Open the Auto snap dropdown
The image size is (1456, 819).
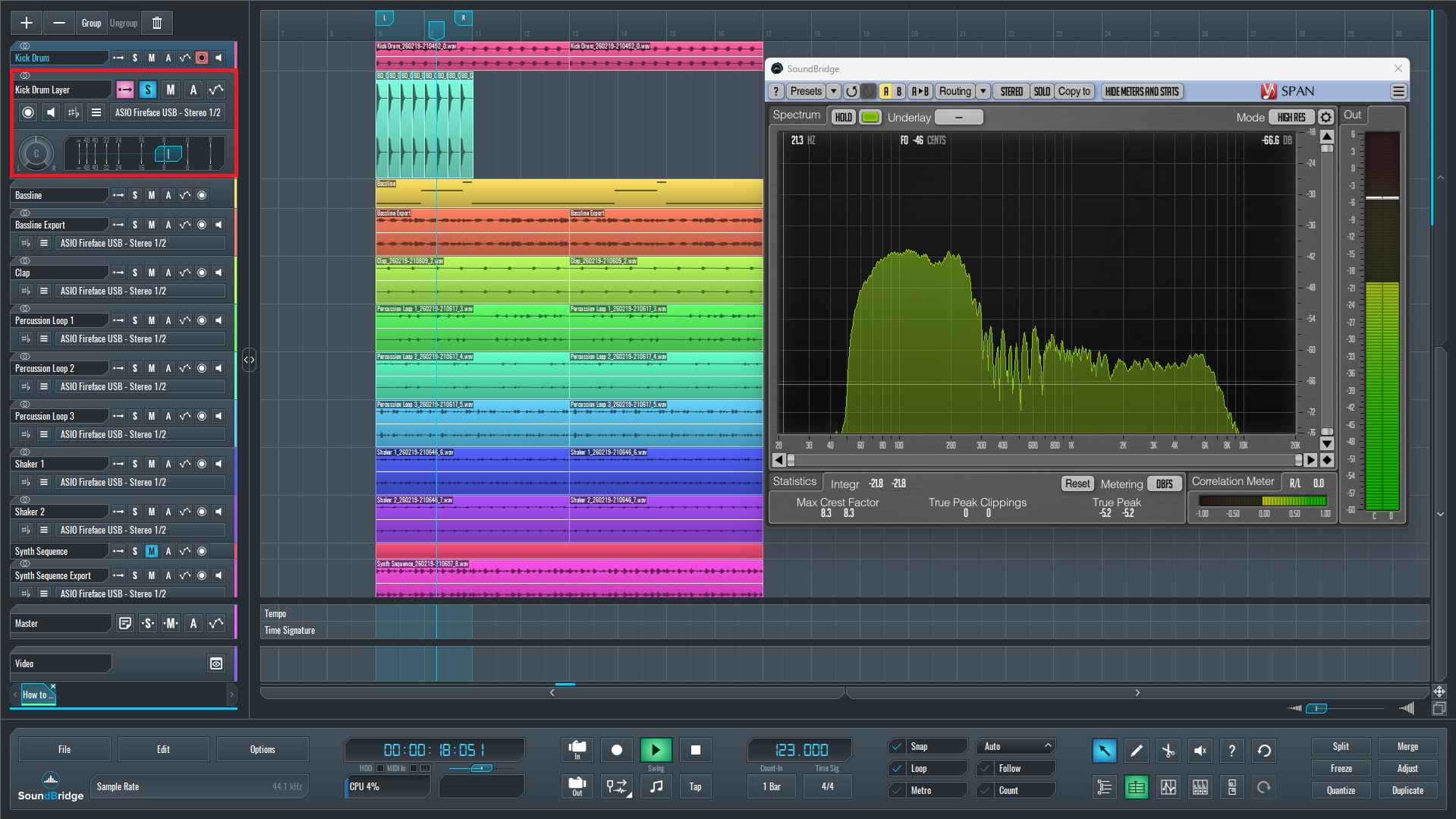(x=1016, y=746)
